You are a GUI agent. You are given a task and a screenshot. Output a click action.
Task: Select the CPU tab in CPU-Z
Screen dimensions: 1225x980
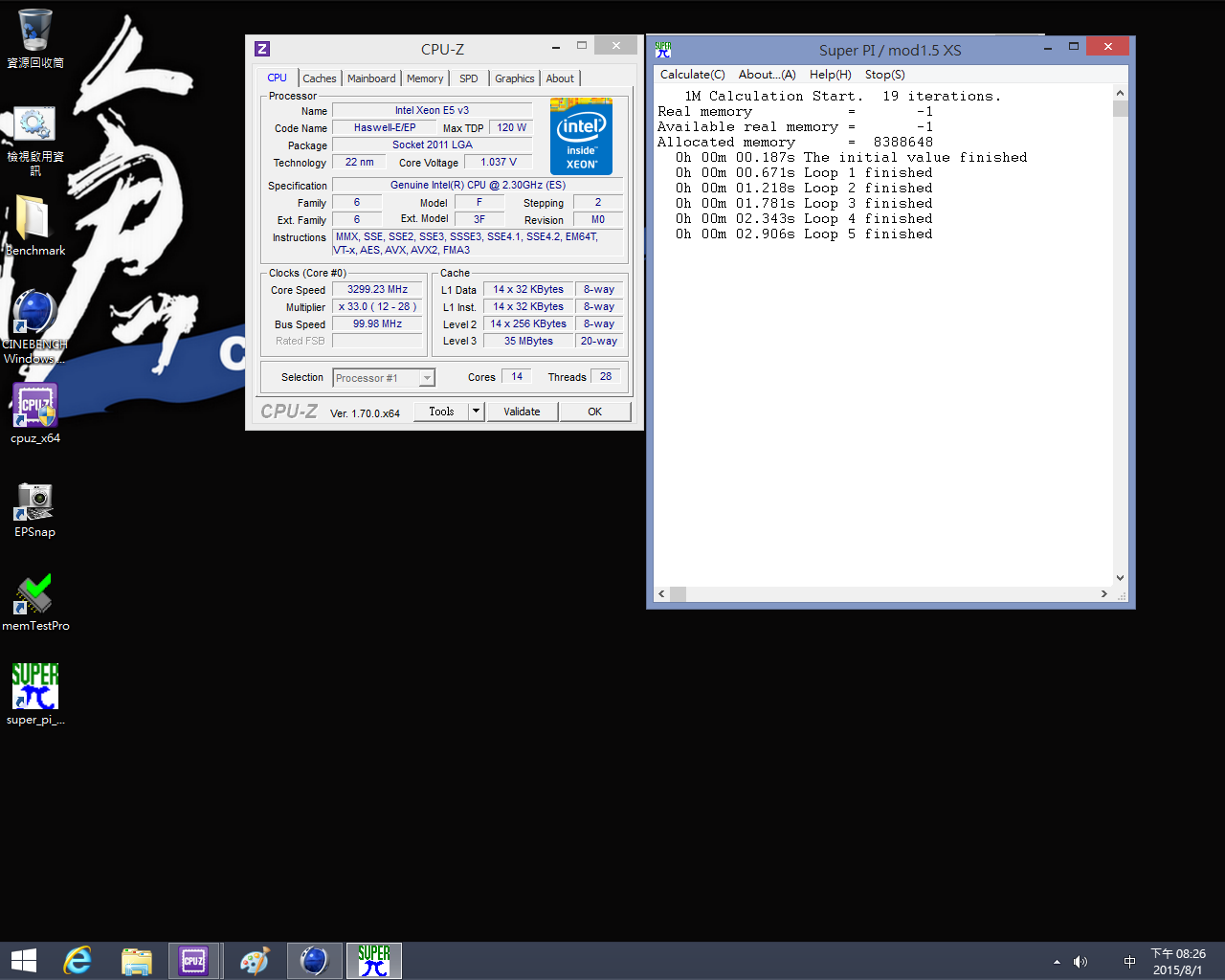(278, 78)
